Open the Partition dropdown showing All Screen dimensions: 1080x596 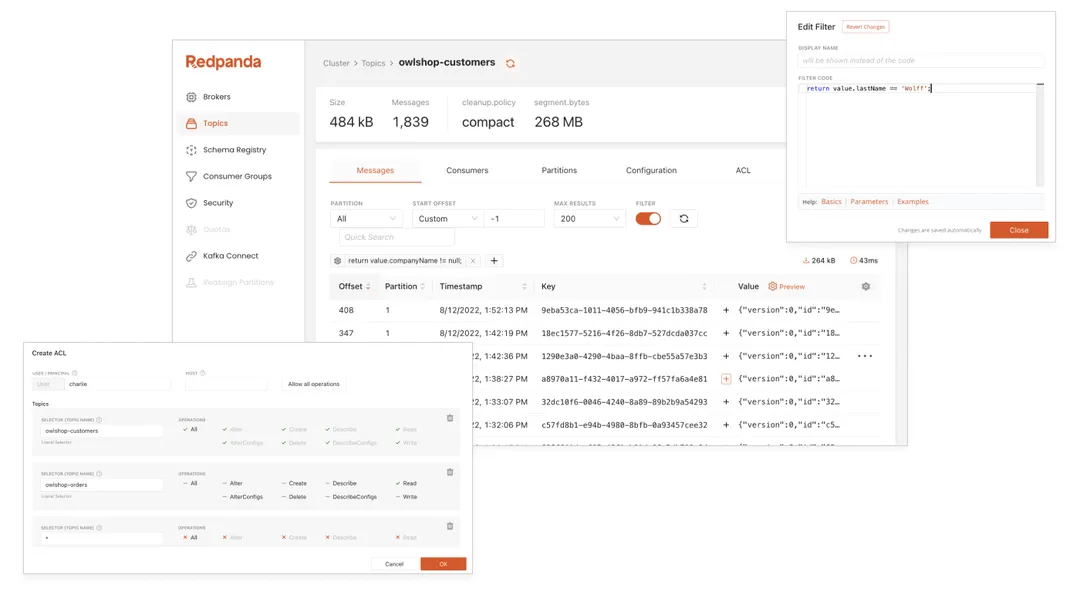[366, 219]
